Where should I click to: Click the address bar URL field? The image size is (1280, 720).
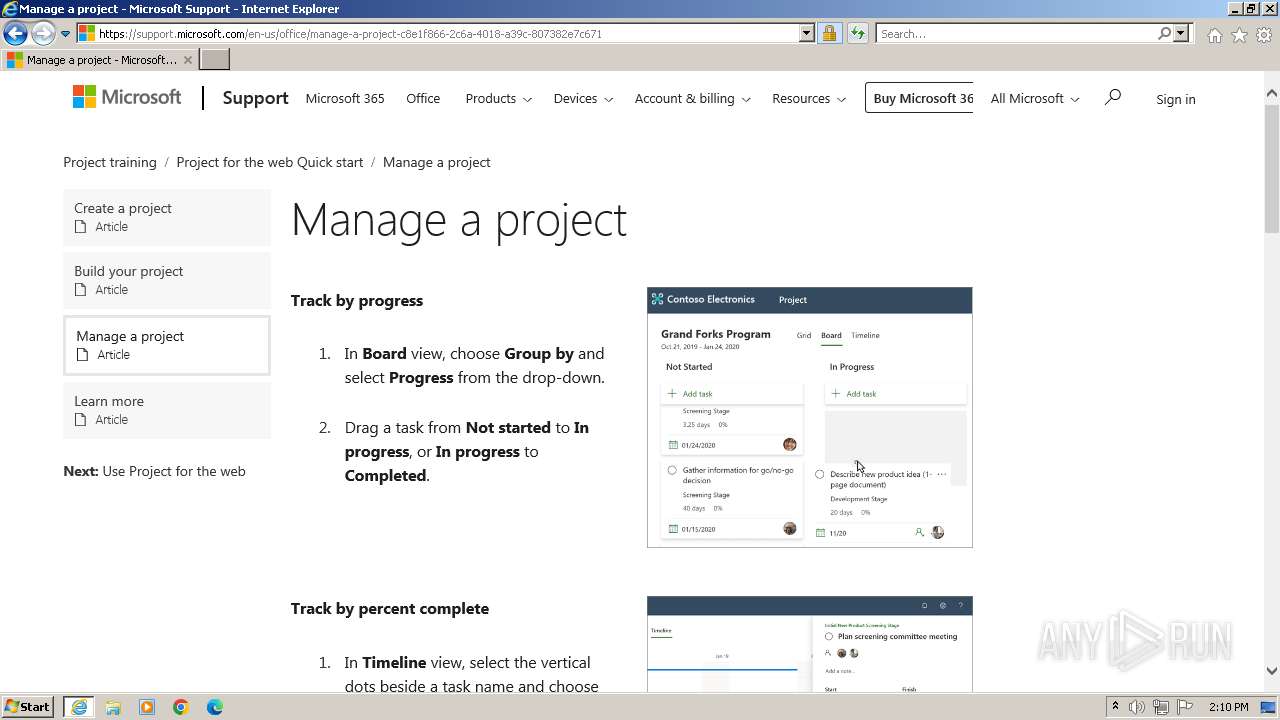click(x=438, y=33)
